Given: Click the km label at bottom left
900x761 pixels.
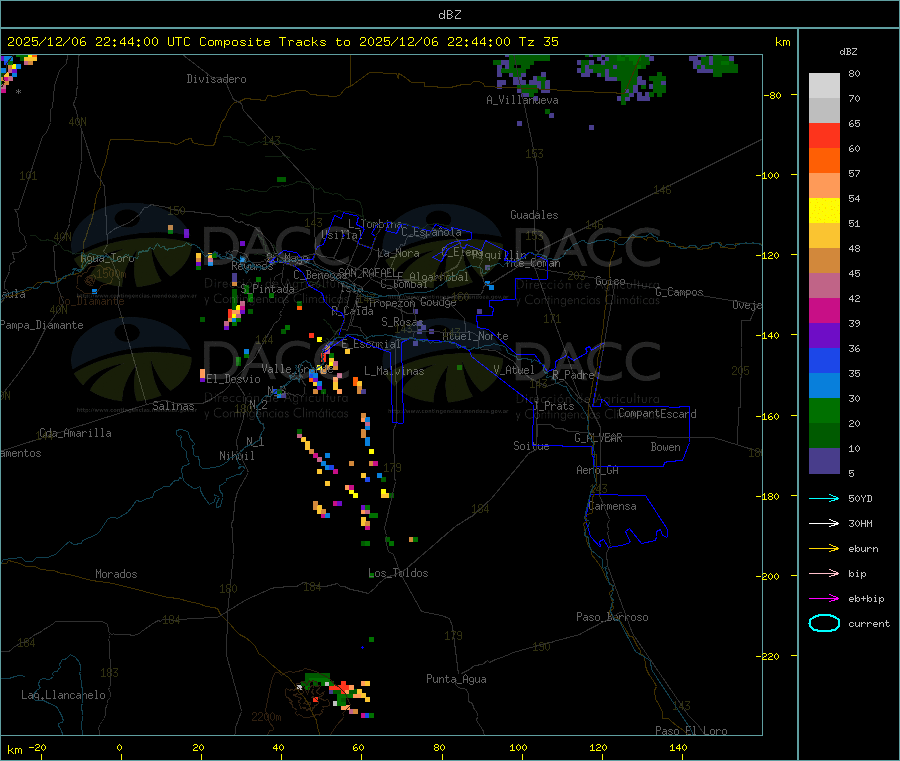Looking at the screenshot, I should (x=14, y=750).
